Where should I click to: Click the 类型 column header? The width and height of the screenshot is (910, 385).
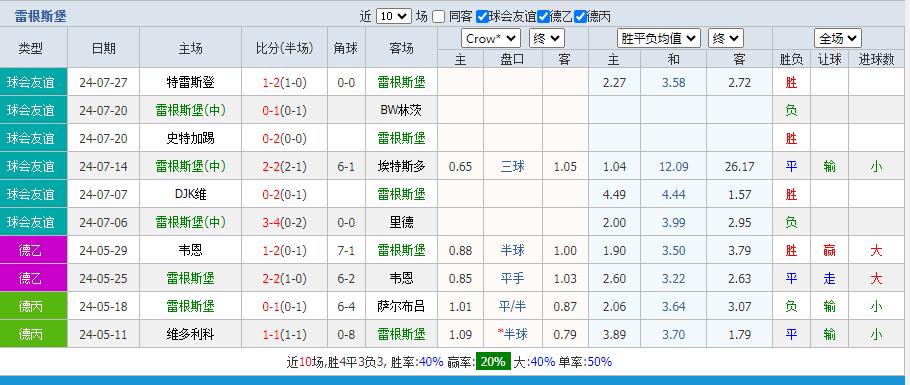pos(31,48)
